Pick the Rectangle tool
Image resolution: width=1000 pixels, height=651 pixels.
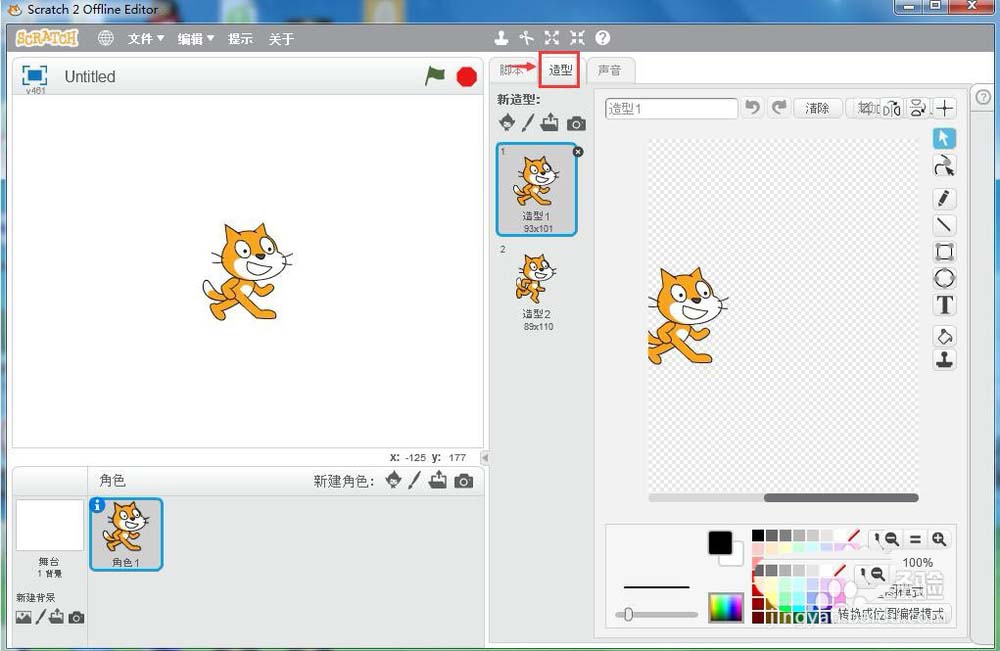944,252
